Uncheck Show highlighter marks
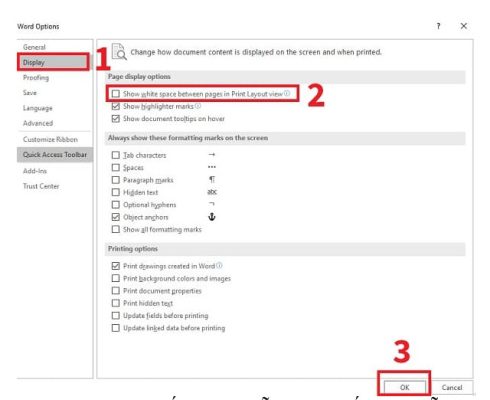 point(116,106)
